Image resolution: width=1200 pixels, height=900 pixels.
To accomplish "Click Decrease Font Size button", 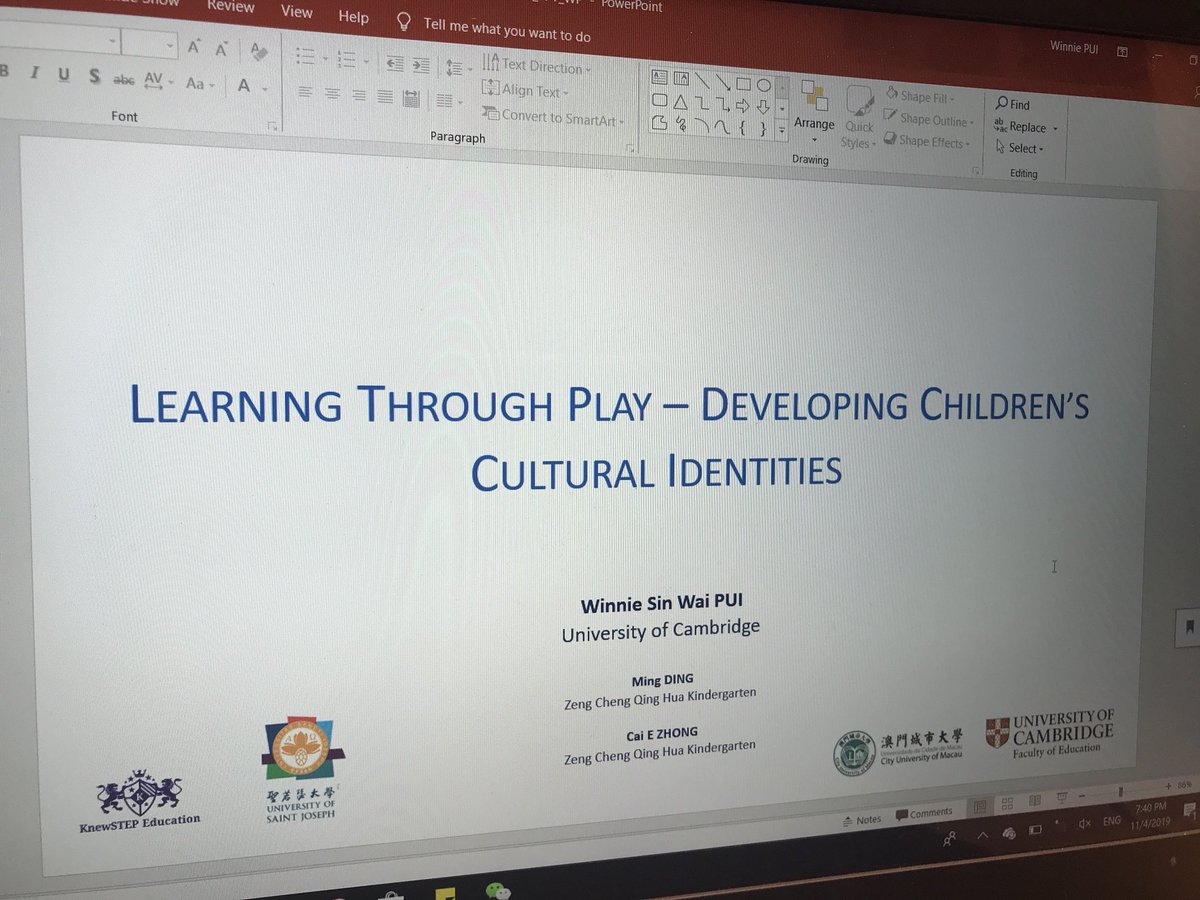I will click(x=221, y=49).
